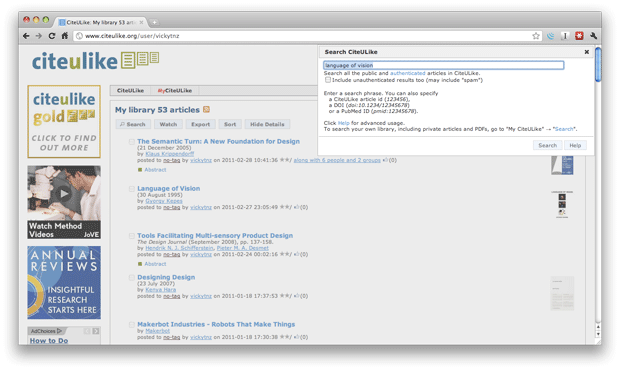This screenshot has width=620, height=370.
Task: Play the JoVE method video ad
Action: click(x=64, y=194)
